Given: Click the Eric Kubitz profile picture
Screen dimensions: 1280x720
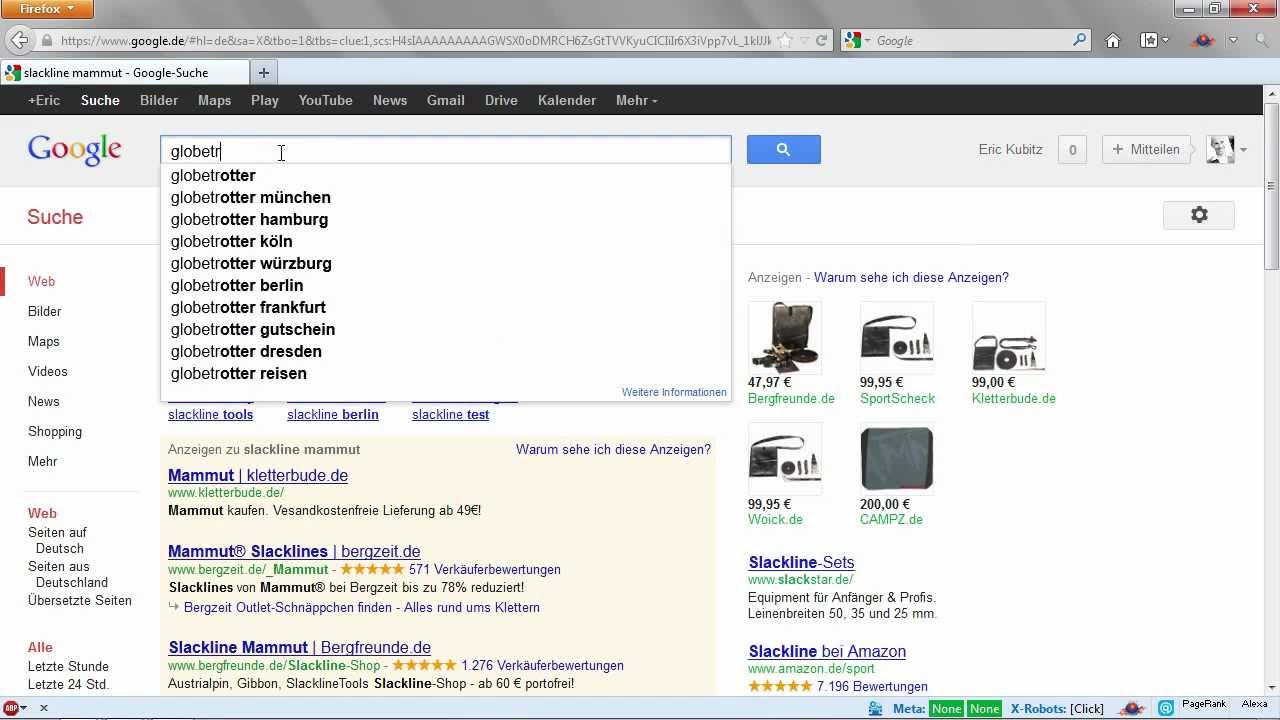Looking at the screenshot, I should (1220, 150).
